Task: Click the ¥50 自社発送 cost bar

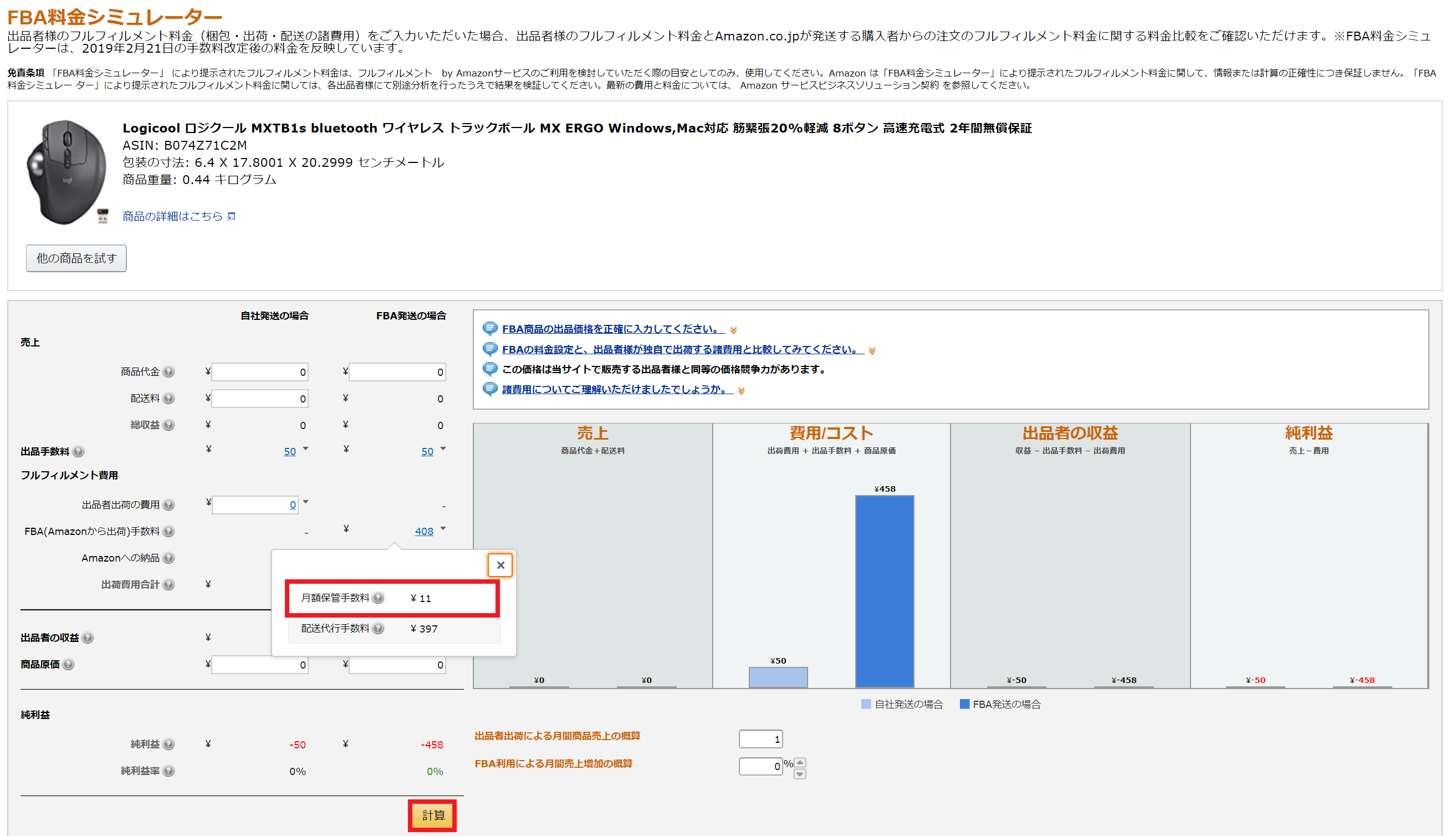Action: [x=778, y=678]
